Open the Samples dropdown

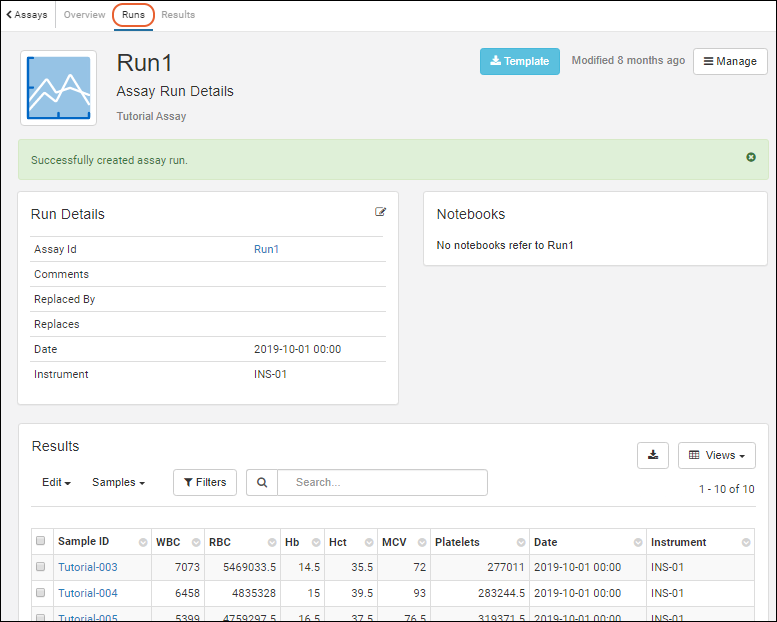pos(118,482)
